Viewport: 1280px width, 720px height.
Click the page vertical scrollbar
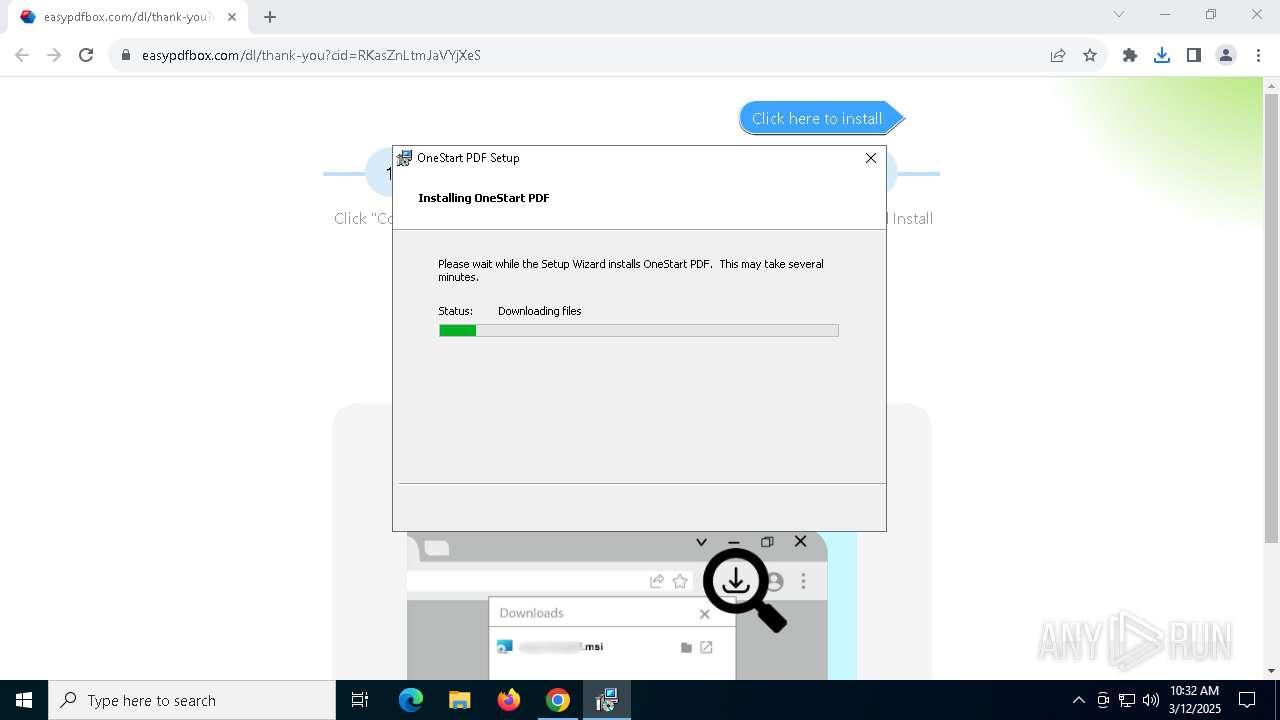(1271, 320)
